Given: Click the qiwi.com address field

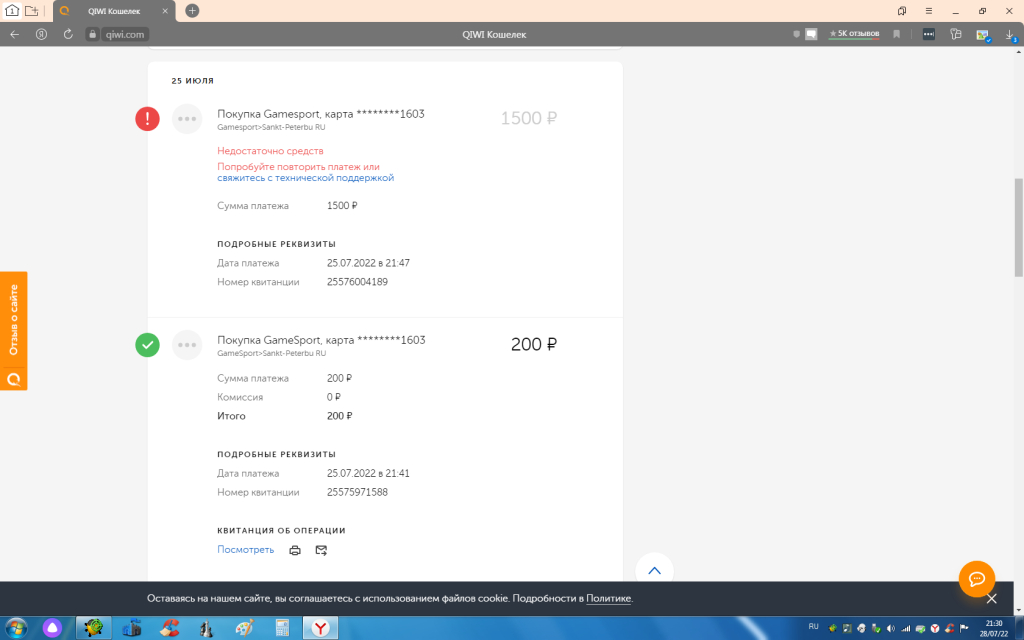Looking at the screenshot, I should (125, 35).
